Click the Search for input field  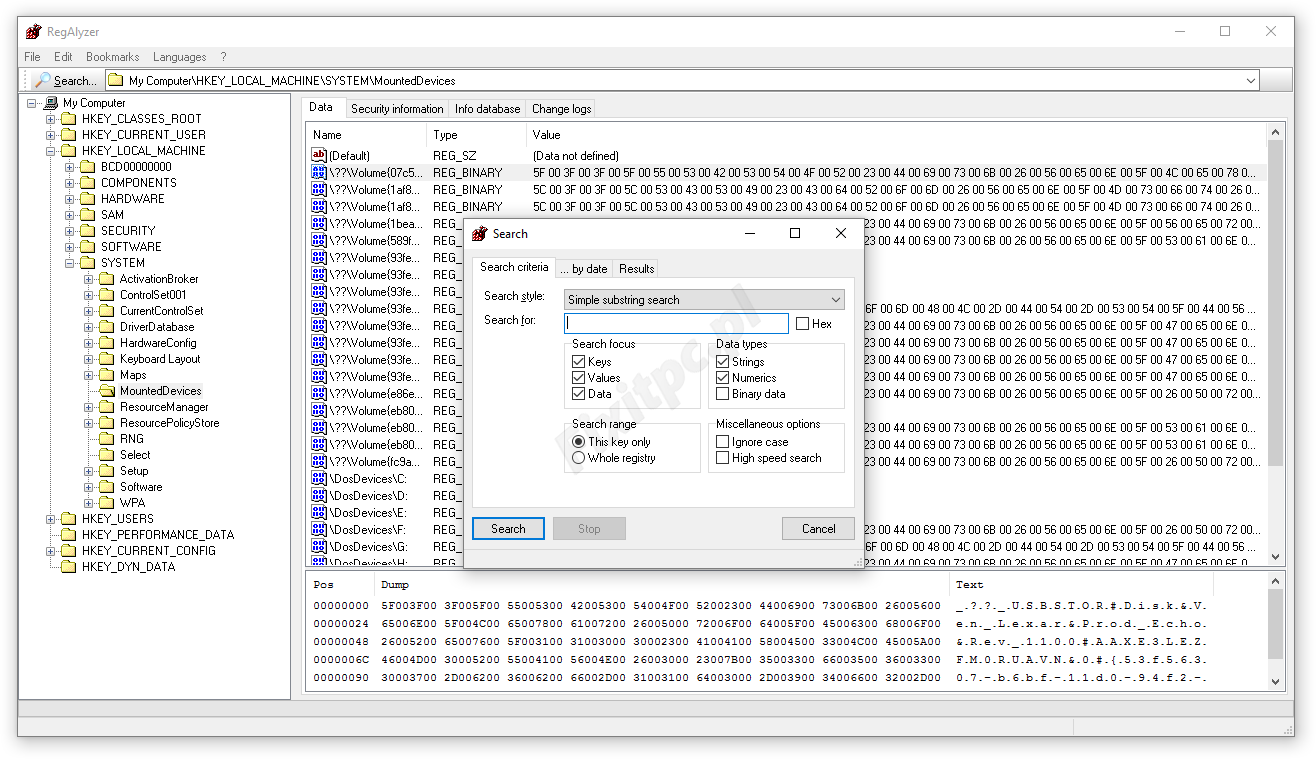(x=676, y=324)
